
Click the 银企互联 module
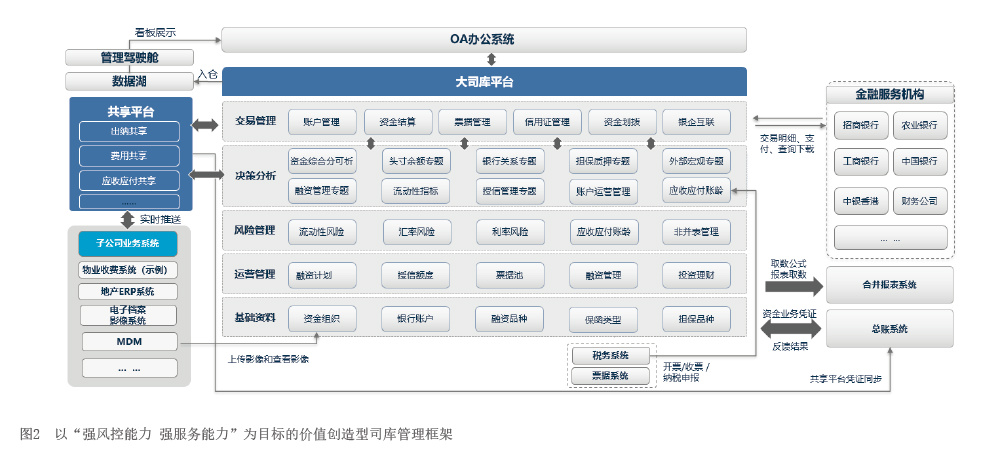tap(697, 122)
